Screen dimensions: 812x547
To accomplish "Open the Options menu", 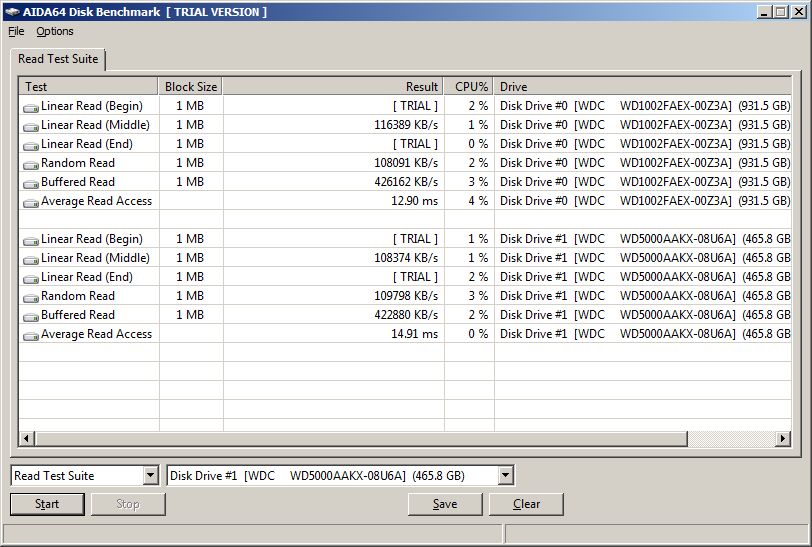I will [54, 31].
